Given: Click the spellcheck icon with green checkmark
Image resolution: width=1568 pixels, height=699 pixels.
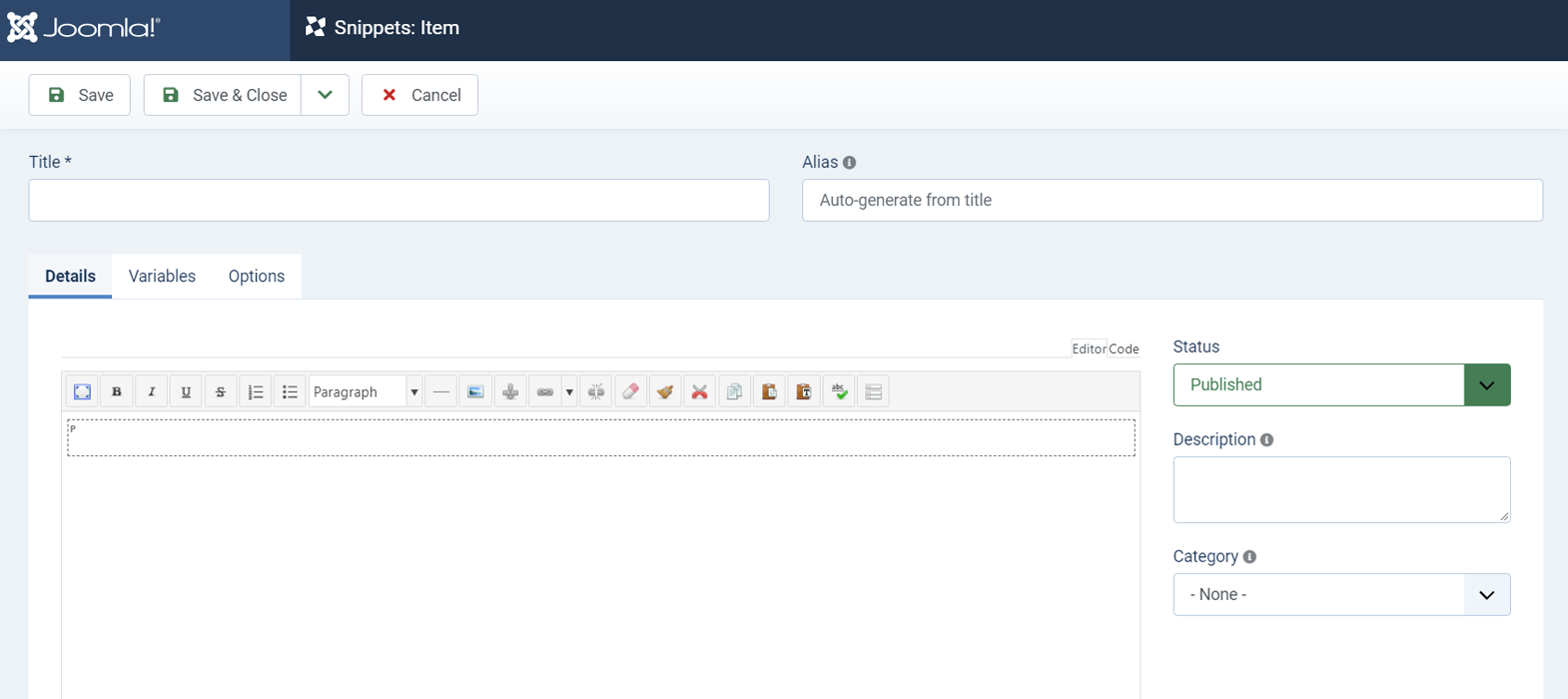Looking at the screenshot, I should pyautogui.click(x=840, y=391).
